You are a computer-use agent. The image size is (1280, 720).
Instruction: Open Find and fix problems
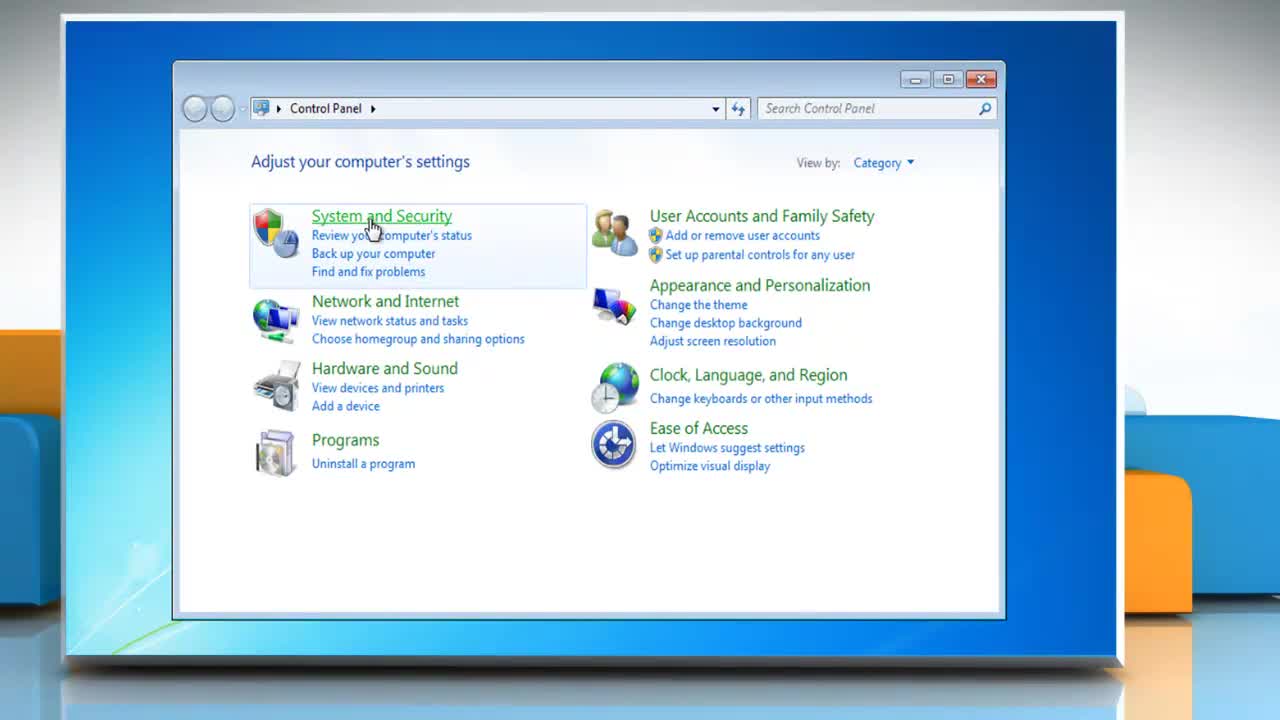[x=368, y=272]
